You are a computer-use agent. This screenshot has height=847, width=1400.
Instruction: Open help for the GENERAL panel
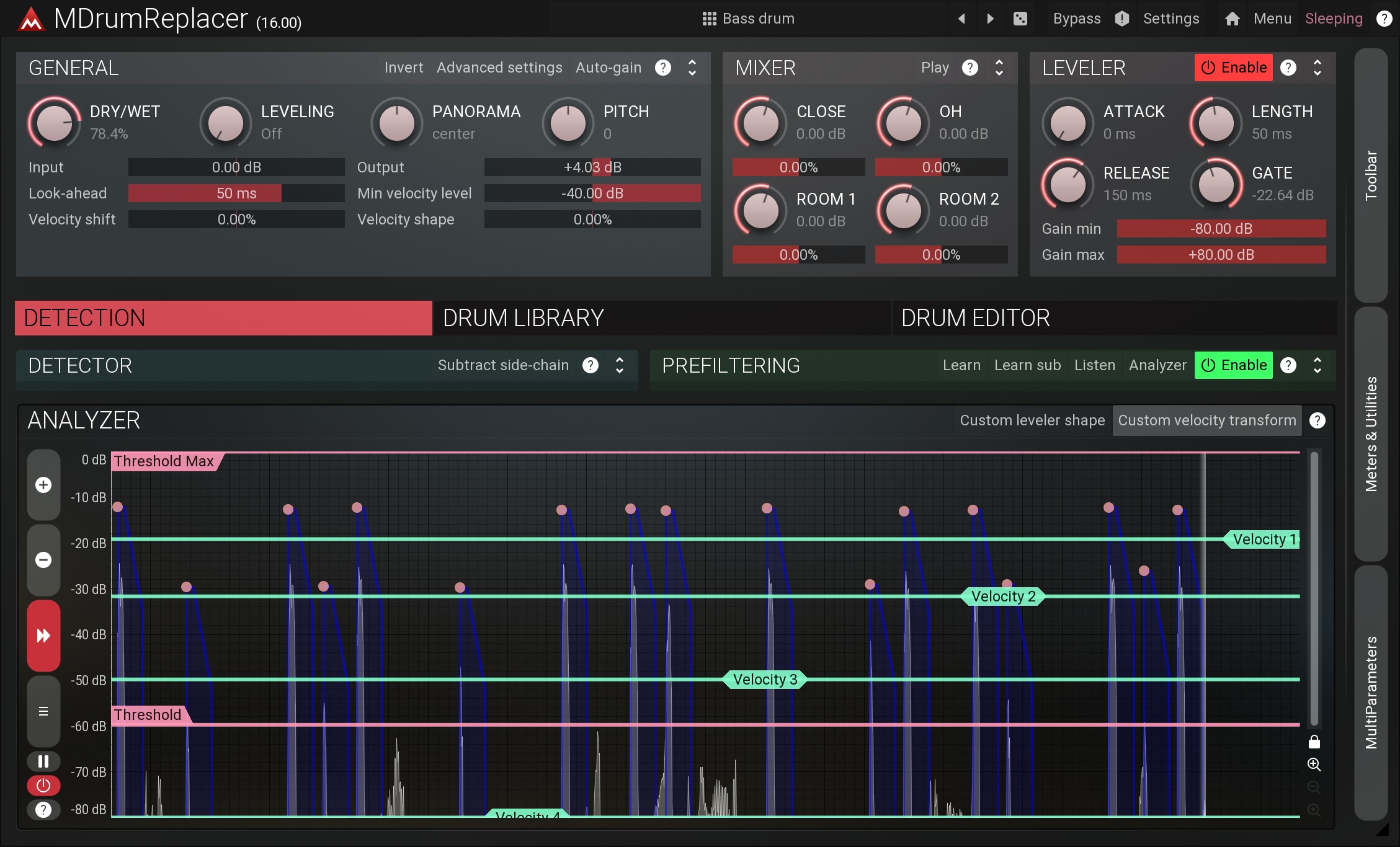tap(663, 68)
